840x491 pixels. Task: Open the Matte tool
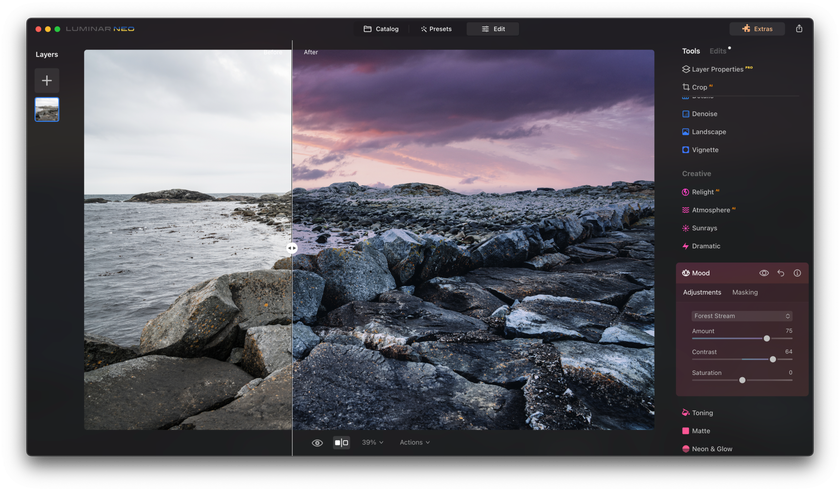coord(696,431)
